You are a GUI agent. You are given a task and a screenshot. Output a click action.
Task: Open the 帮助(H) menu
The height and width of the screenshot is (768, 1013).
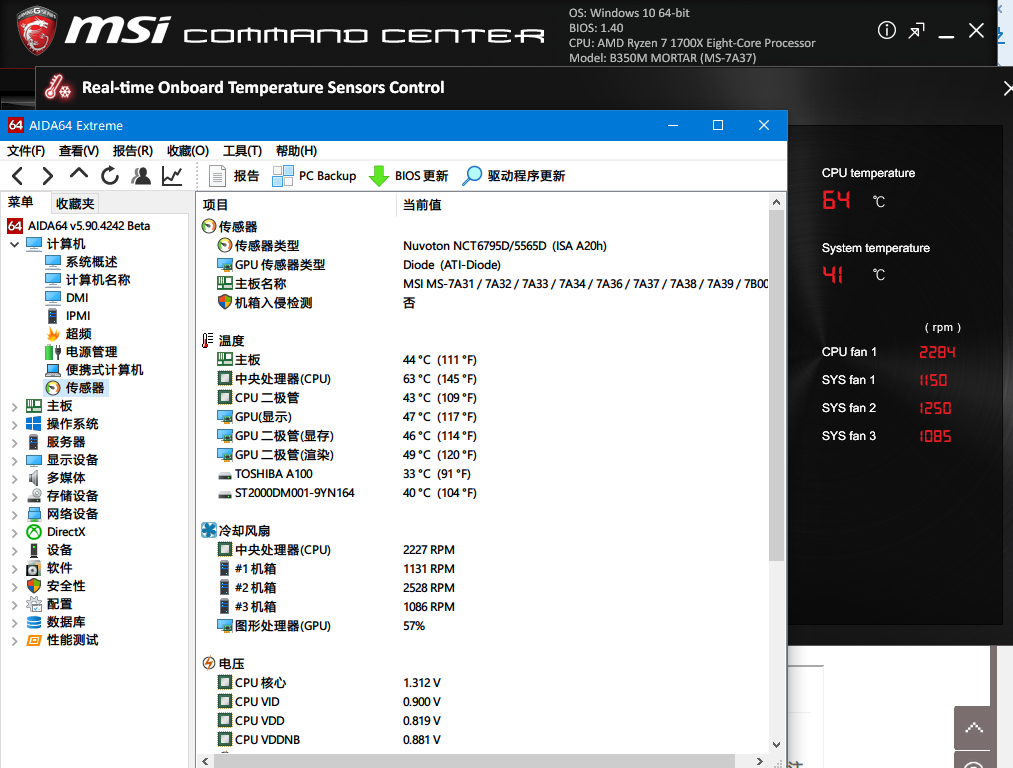[297, 150]
